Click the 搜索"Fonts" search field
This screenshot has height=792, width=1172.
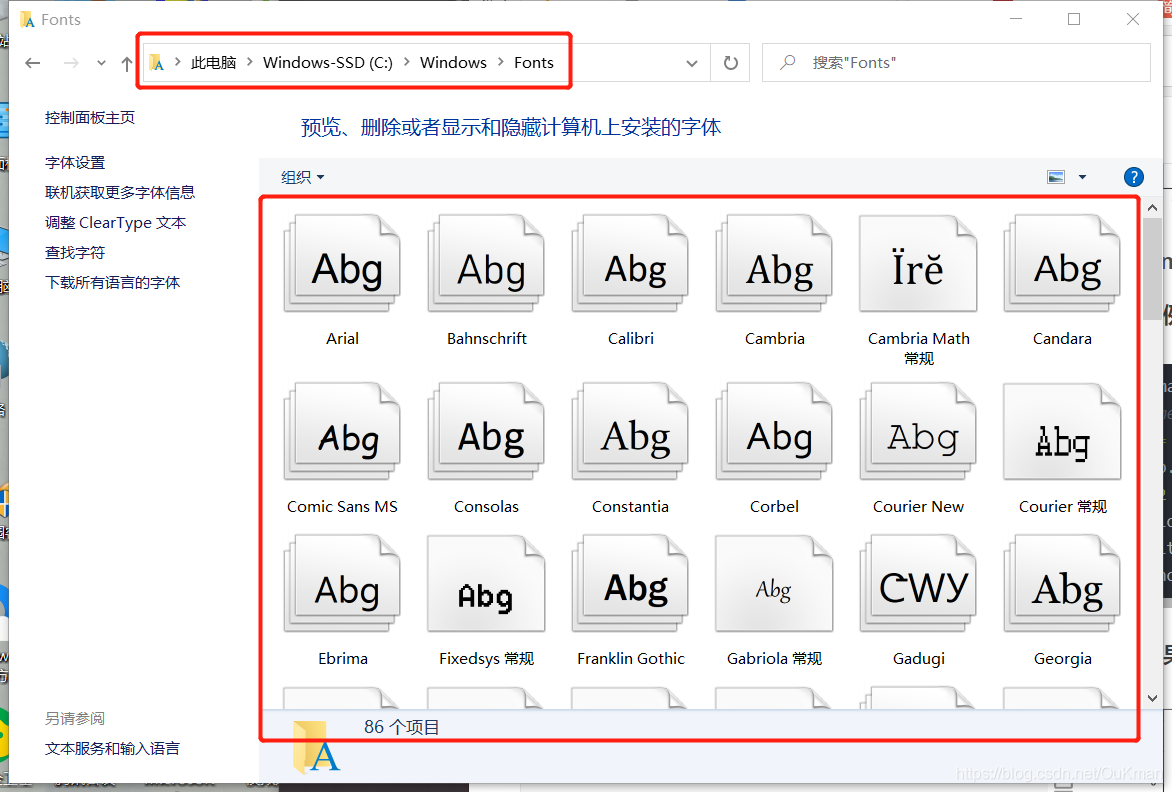click(x=956, y=63)
